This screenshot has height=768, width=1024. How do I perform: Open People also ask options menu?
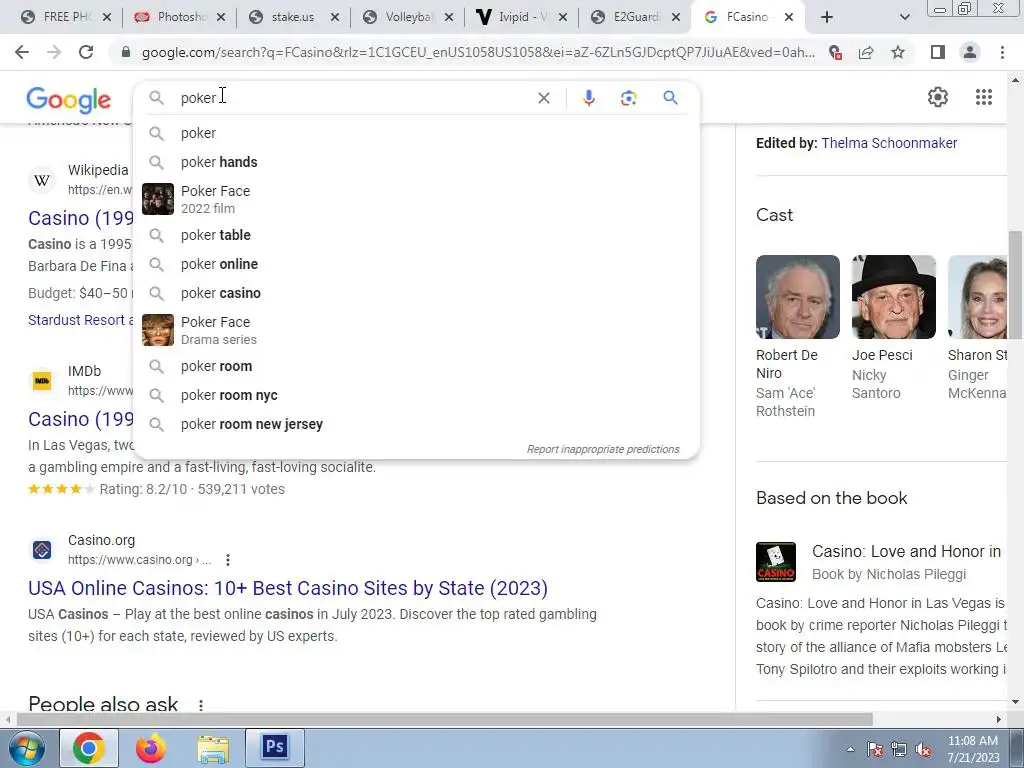tap(200, 705)
